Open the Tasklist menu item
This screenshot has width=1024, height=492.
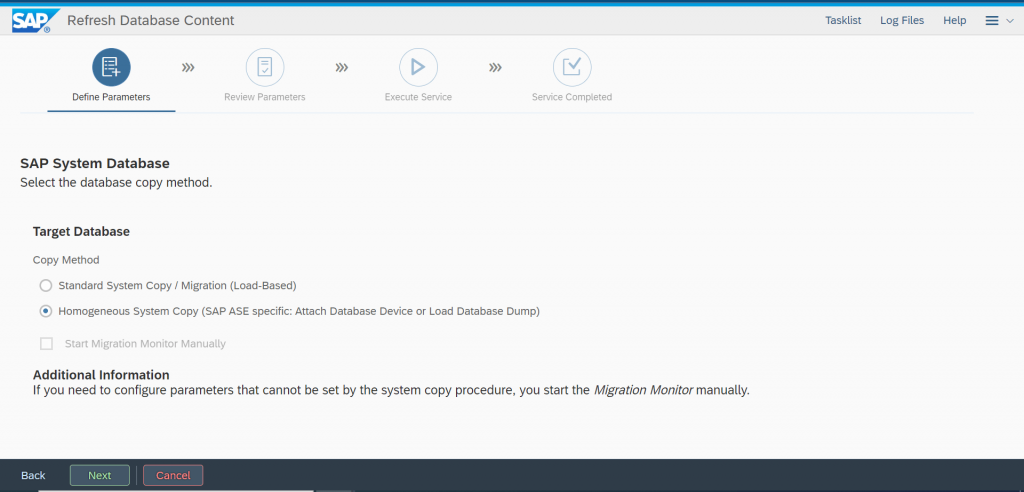843,20
